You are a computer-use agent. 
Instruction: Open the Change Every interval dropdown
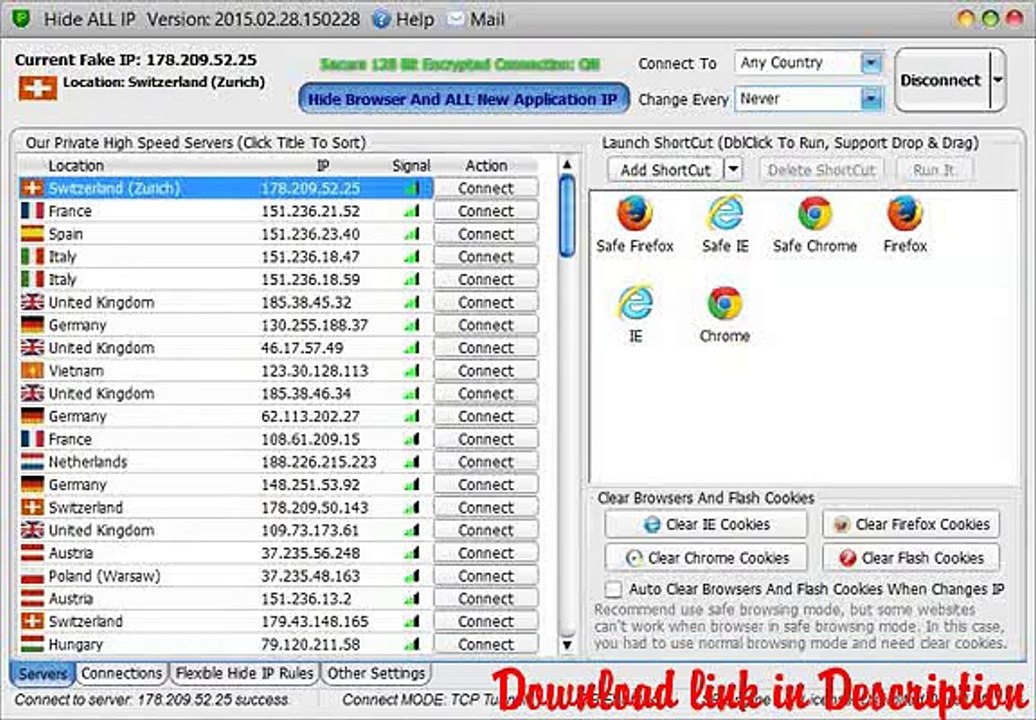[x=871, y=99]
